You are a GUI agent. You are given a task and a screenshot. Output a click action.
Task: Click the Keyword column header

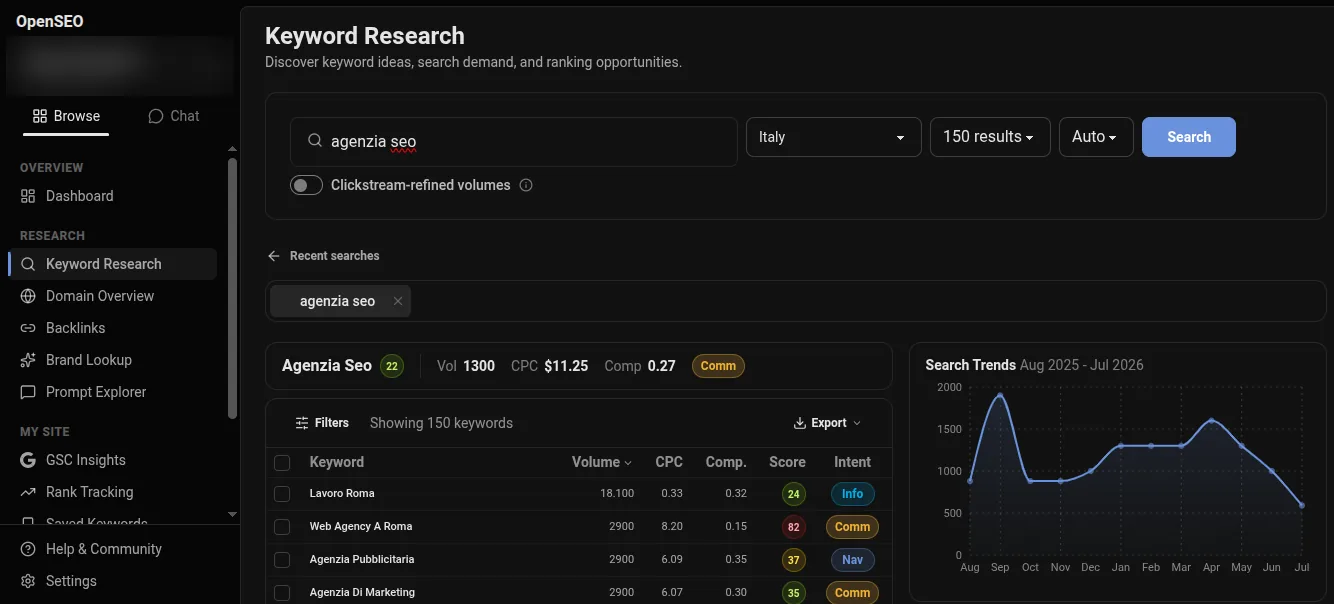tap(337, 462)
